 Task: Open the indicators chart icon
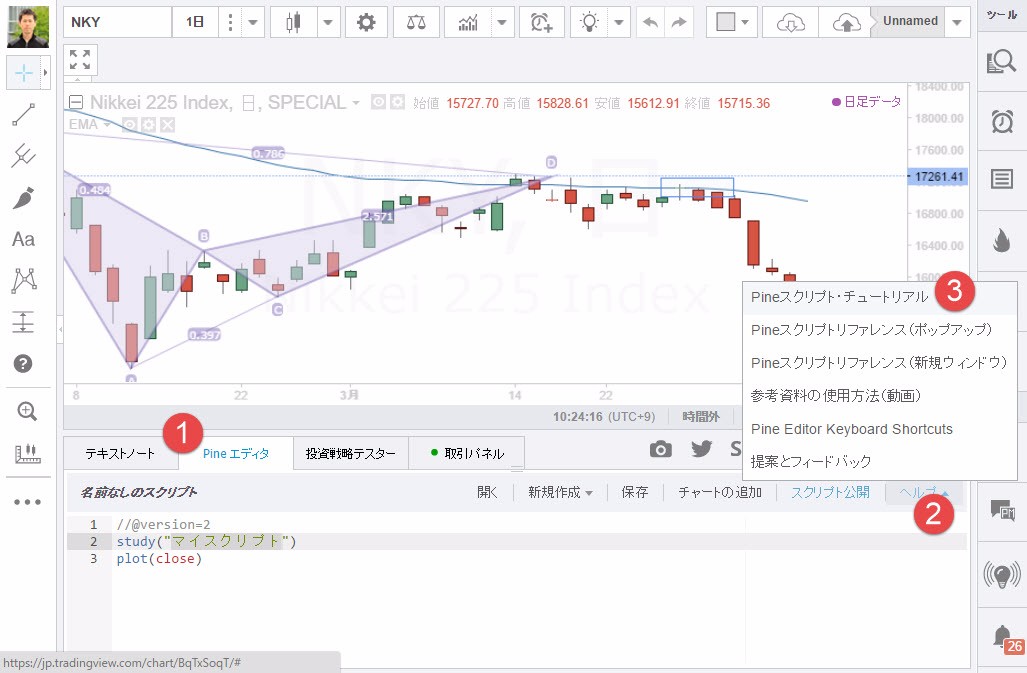click(468, 22)
